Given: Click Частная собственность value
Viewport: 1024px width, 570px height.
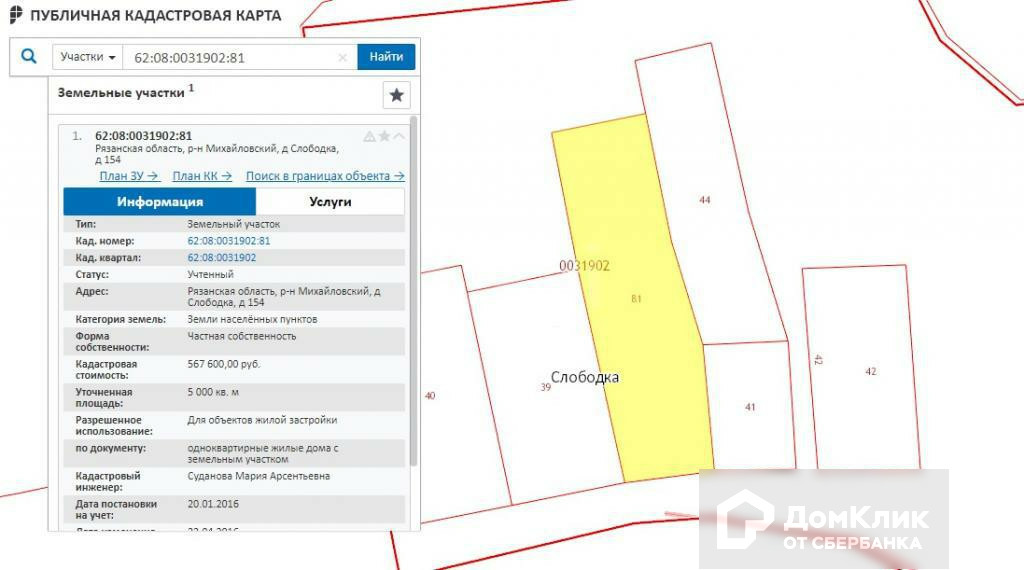Looking at the screenshot, I should click(242, 336).
